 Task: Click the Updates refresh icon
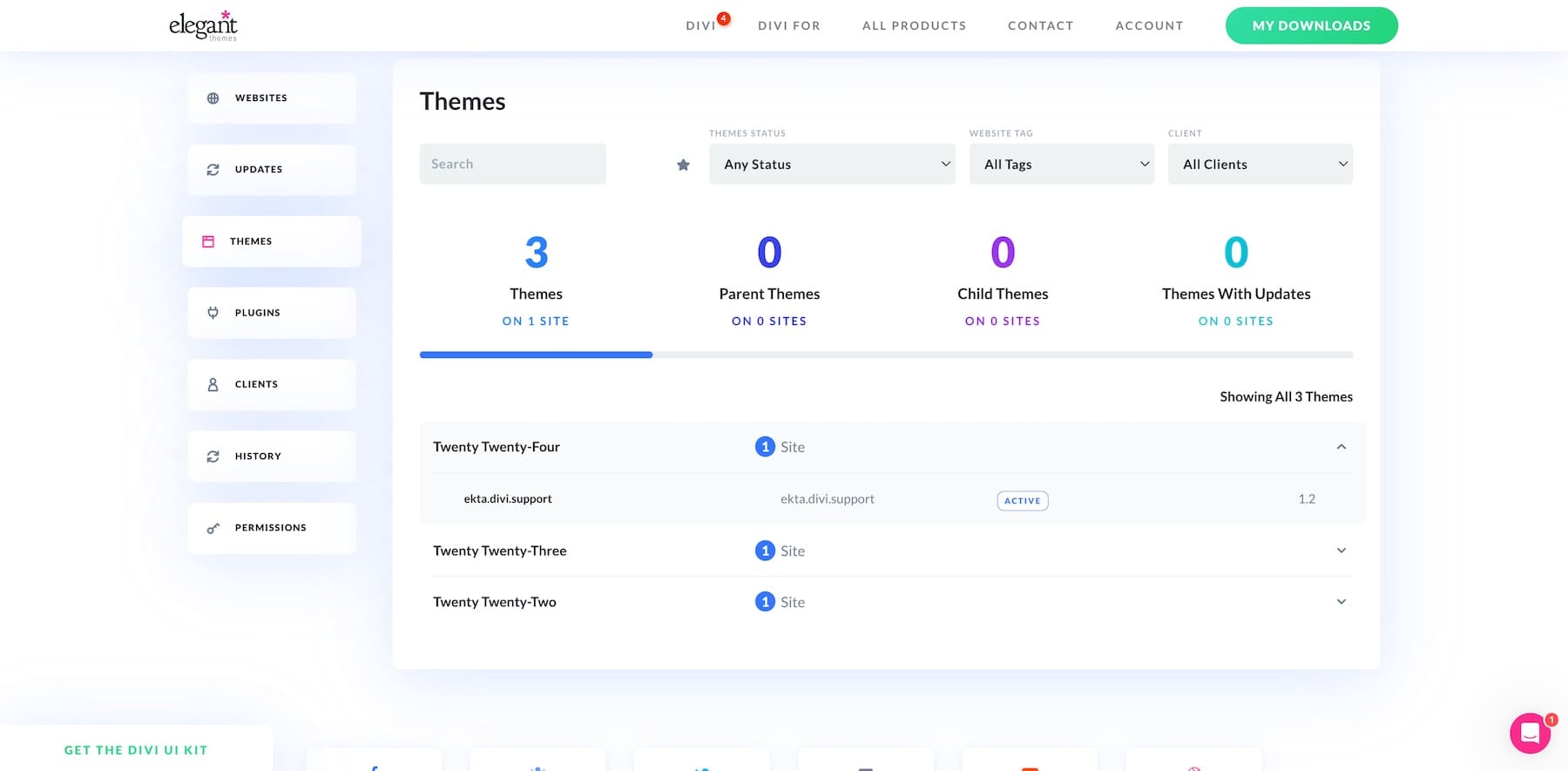tap(213, 170)
